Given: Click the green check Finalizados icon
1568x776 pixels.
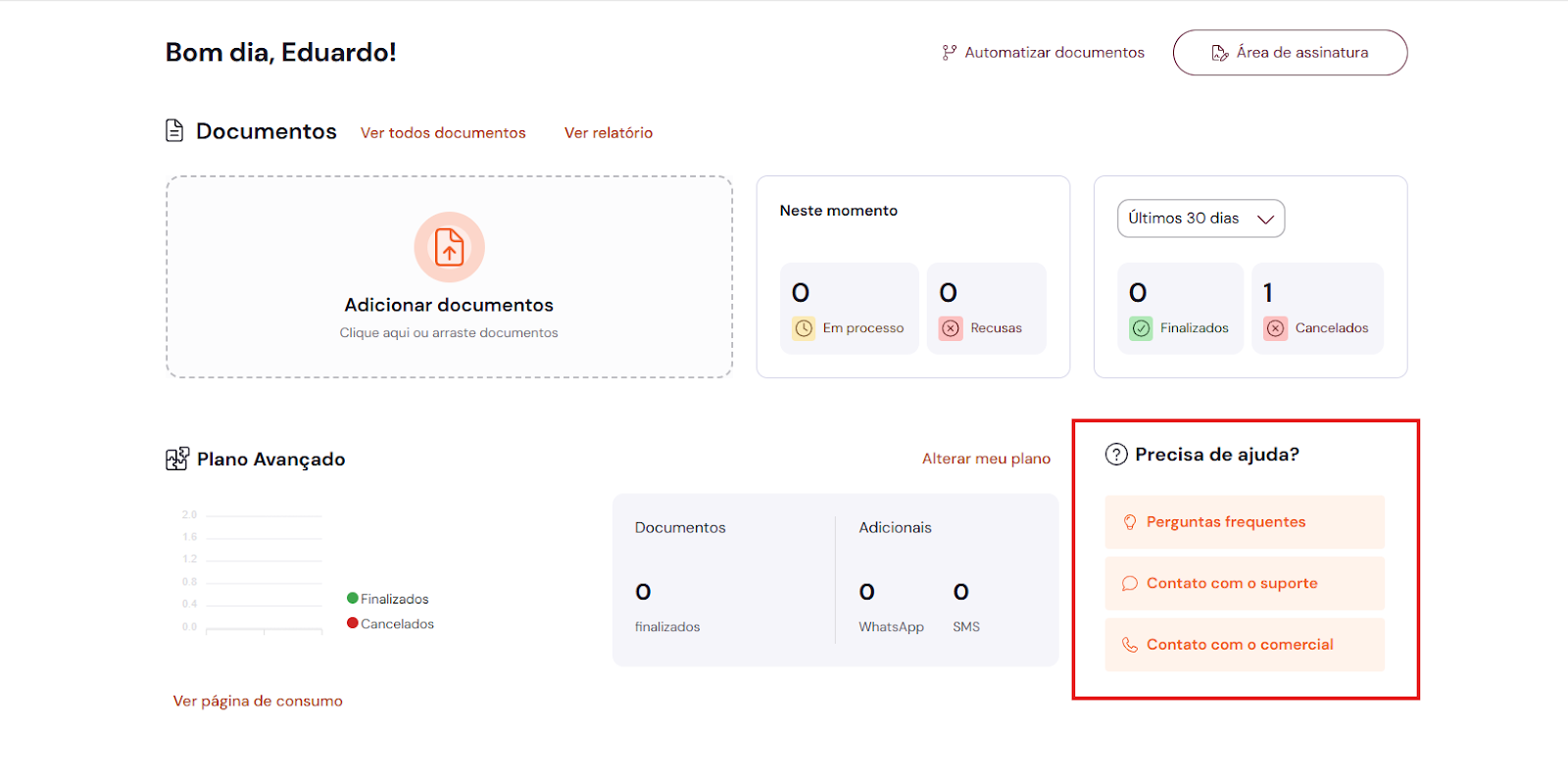Looking at the screenshot, I should pos(1141,328).
